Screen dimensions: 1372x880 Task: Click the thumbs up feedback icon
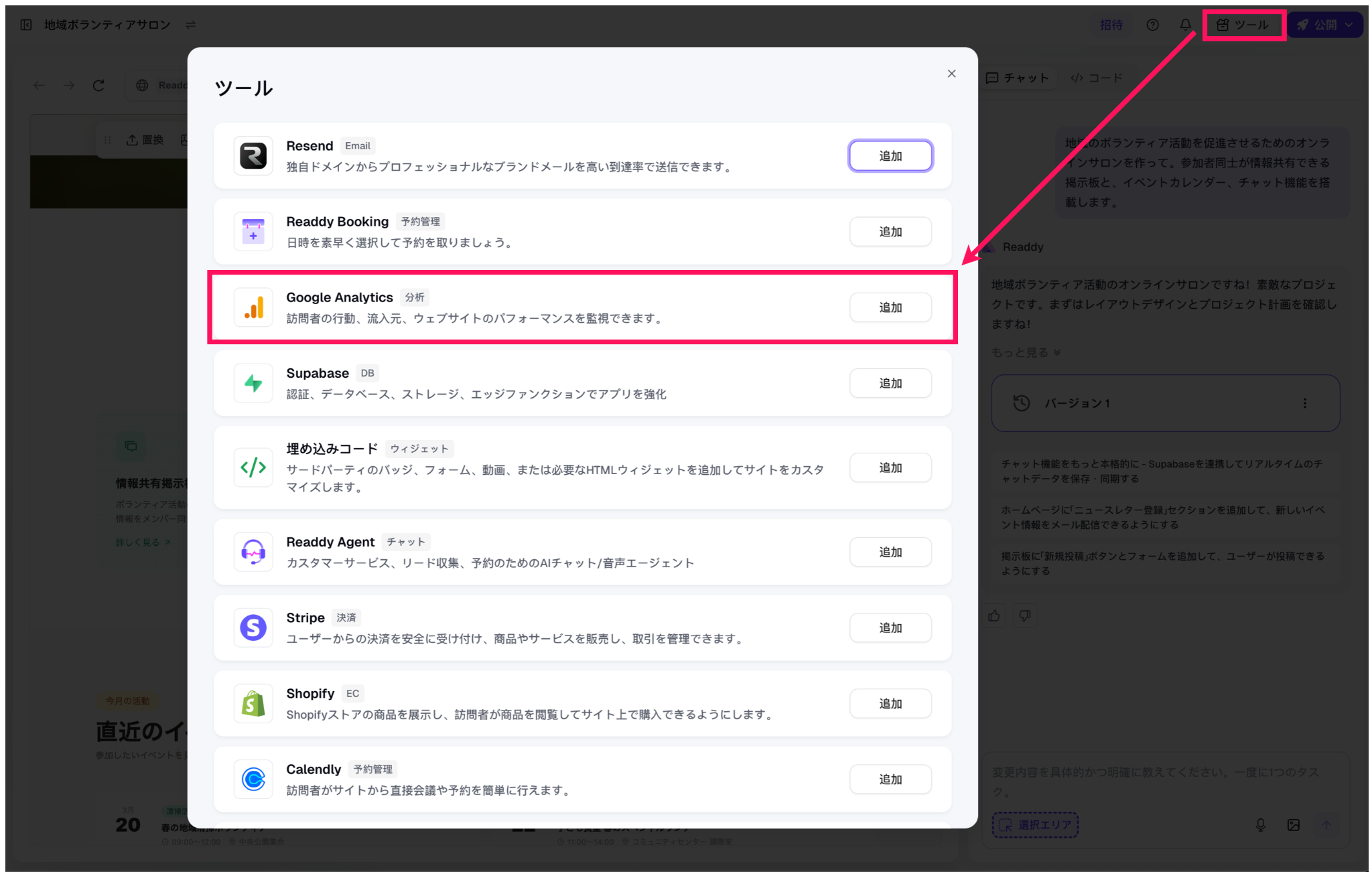coord(994,615)
